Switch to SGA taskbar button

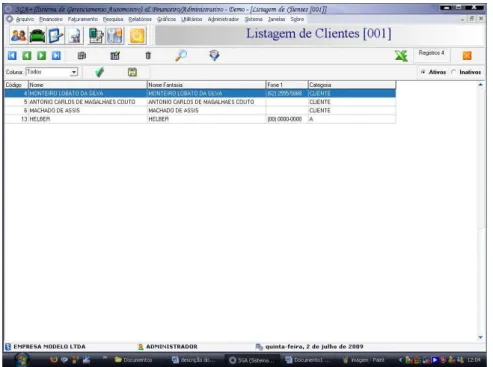coord(252,360)
